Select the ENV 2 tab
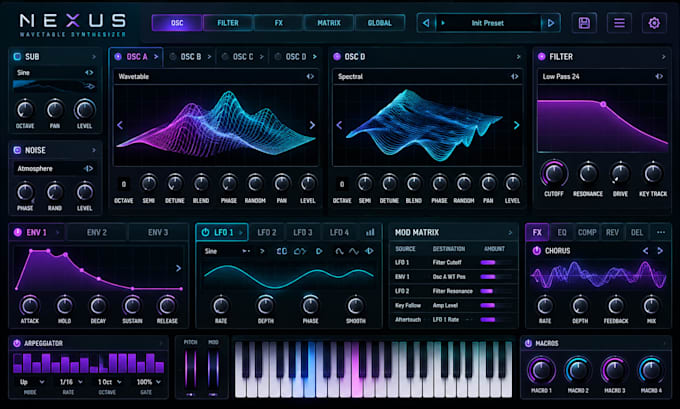680x409 pixels. (97, 232)
